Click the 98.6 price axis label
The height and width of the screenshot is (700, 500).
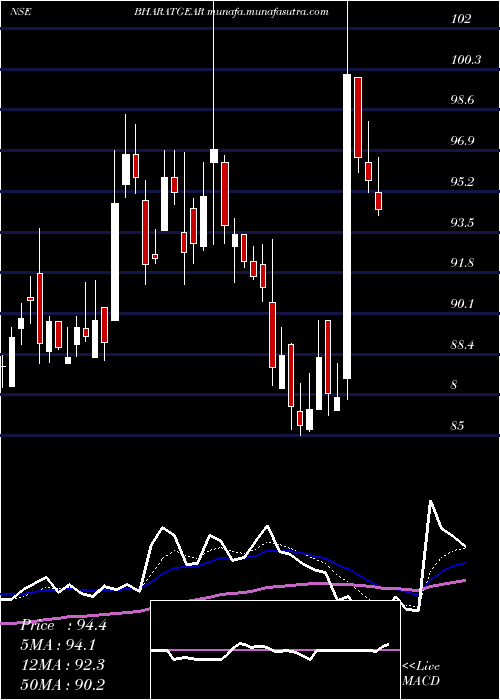pyautogui.click(x=463, y=100)
